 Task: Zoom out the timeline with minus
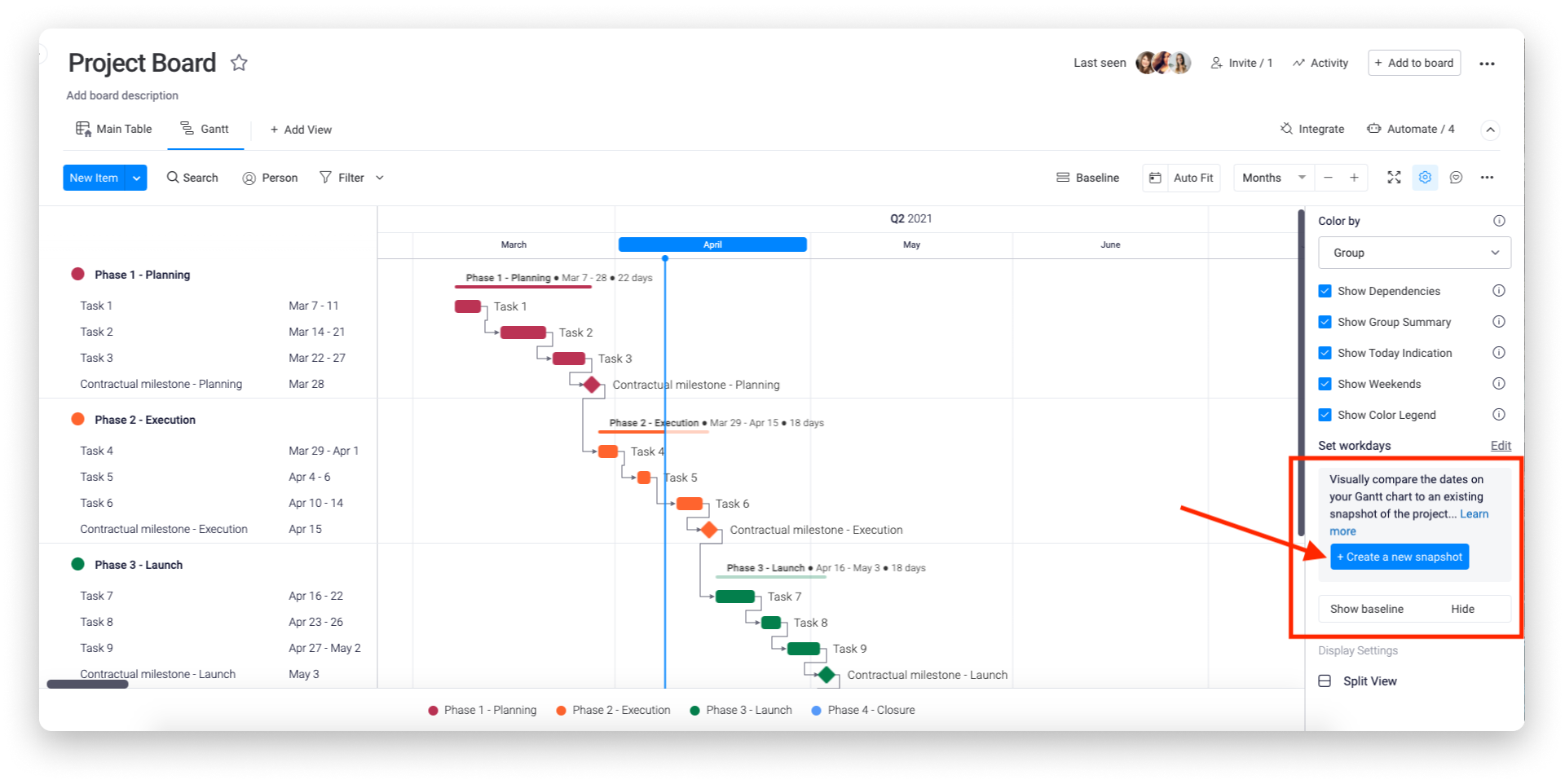tap(1328, 178)
